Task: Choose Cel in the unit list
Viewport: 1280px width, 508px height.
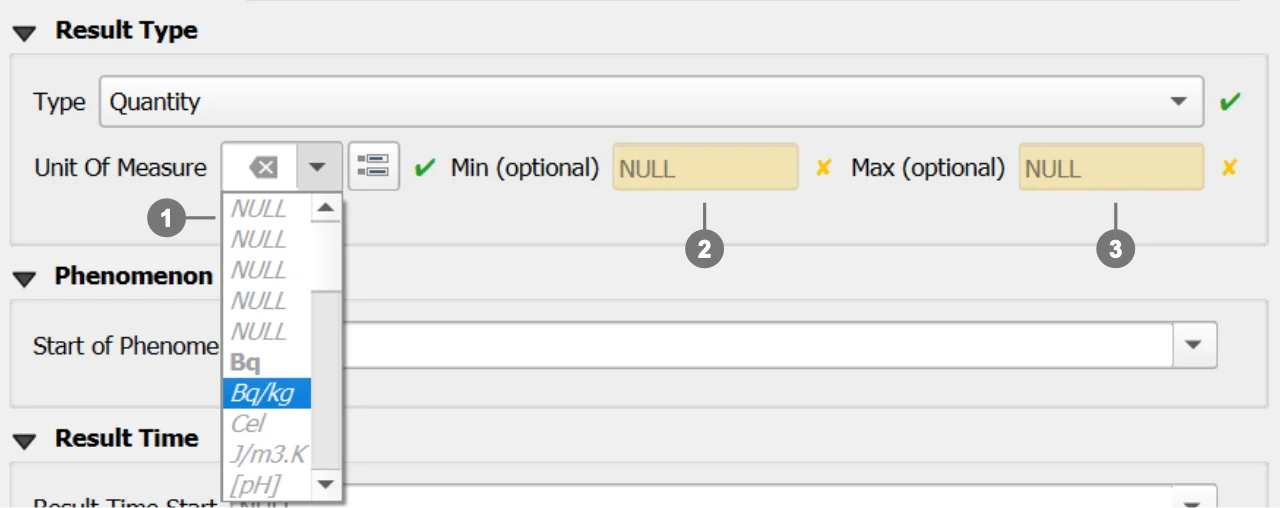Action: pos(249,424)
